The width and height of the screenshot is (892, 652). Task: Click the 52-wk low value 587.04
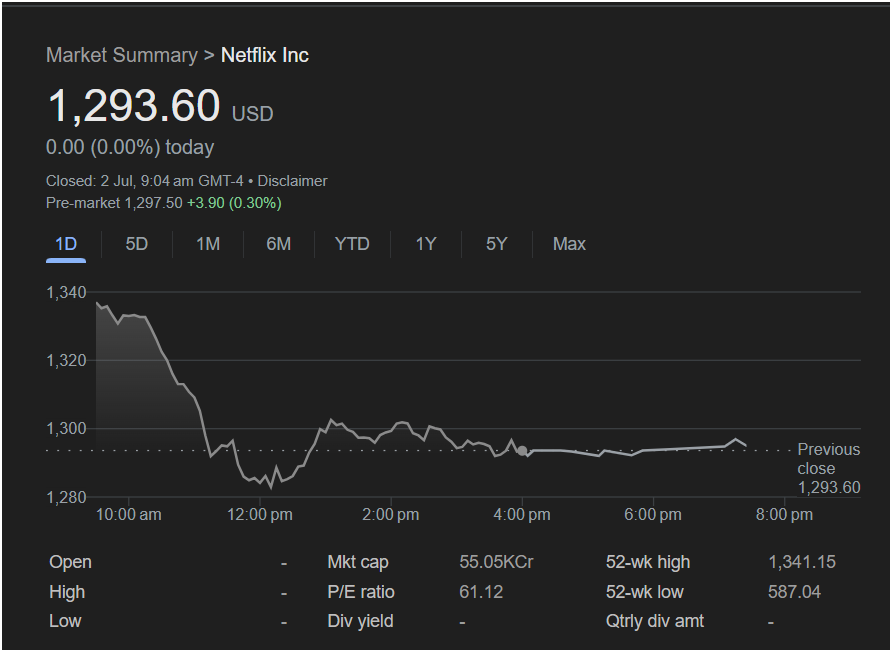coord(794,592)
